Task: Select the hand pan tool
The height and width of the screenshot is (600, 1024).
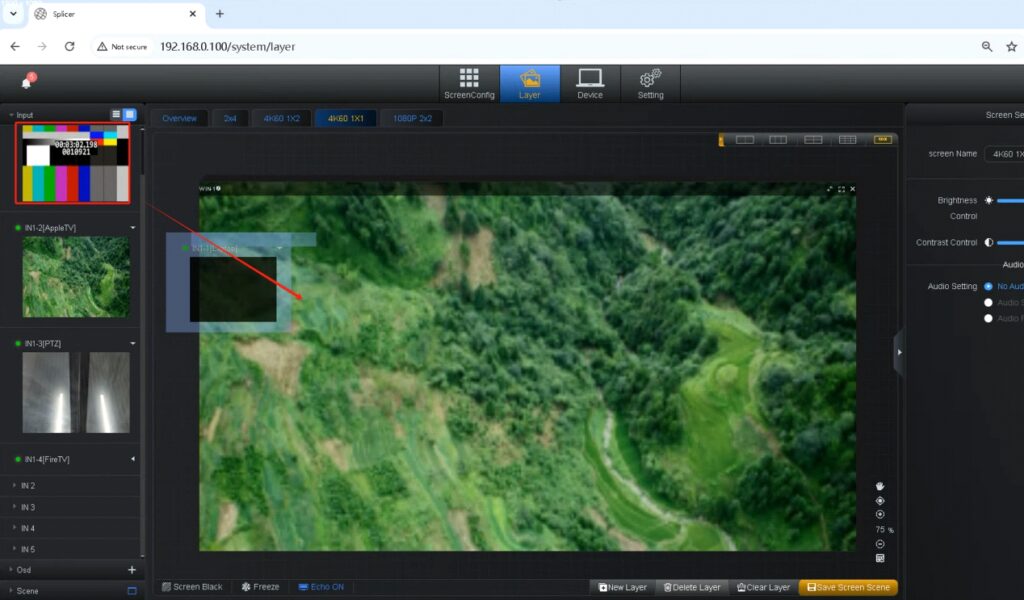Action: pyautogui.click(x=880, y=486)
